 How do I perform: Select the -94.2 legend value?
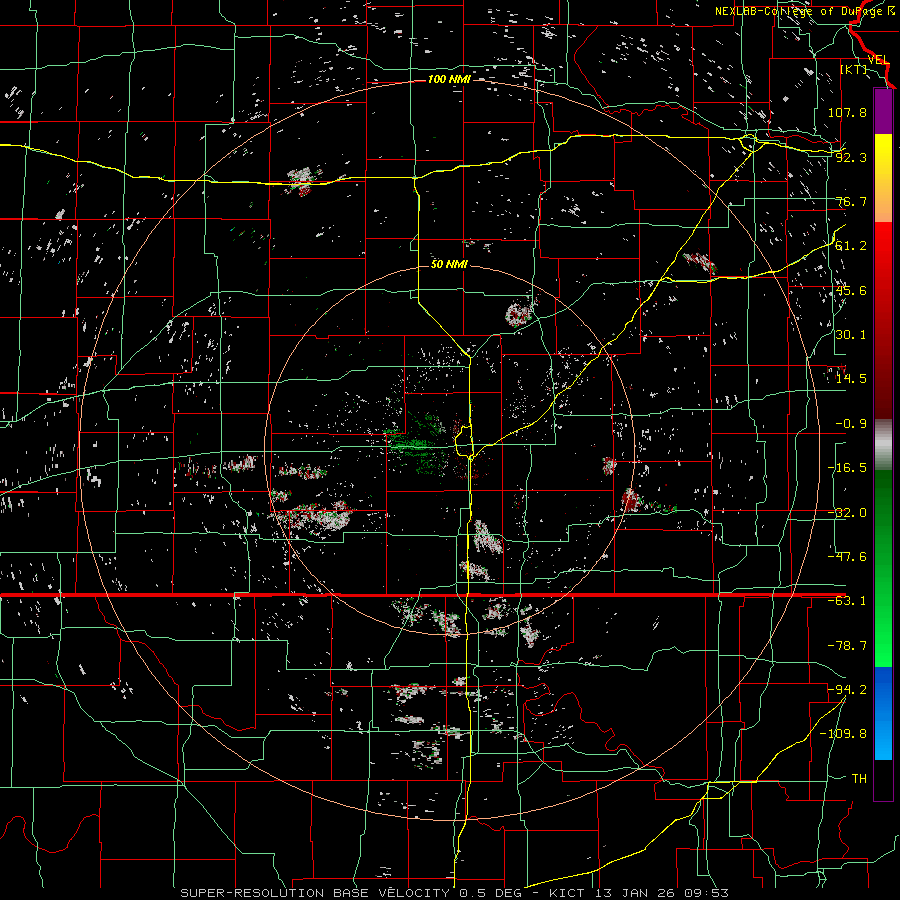(847, 690)
